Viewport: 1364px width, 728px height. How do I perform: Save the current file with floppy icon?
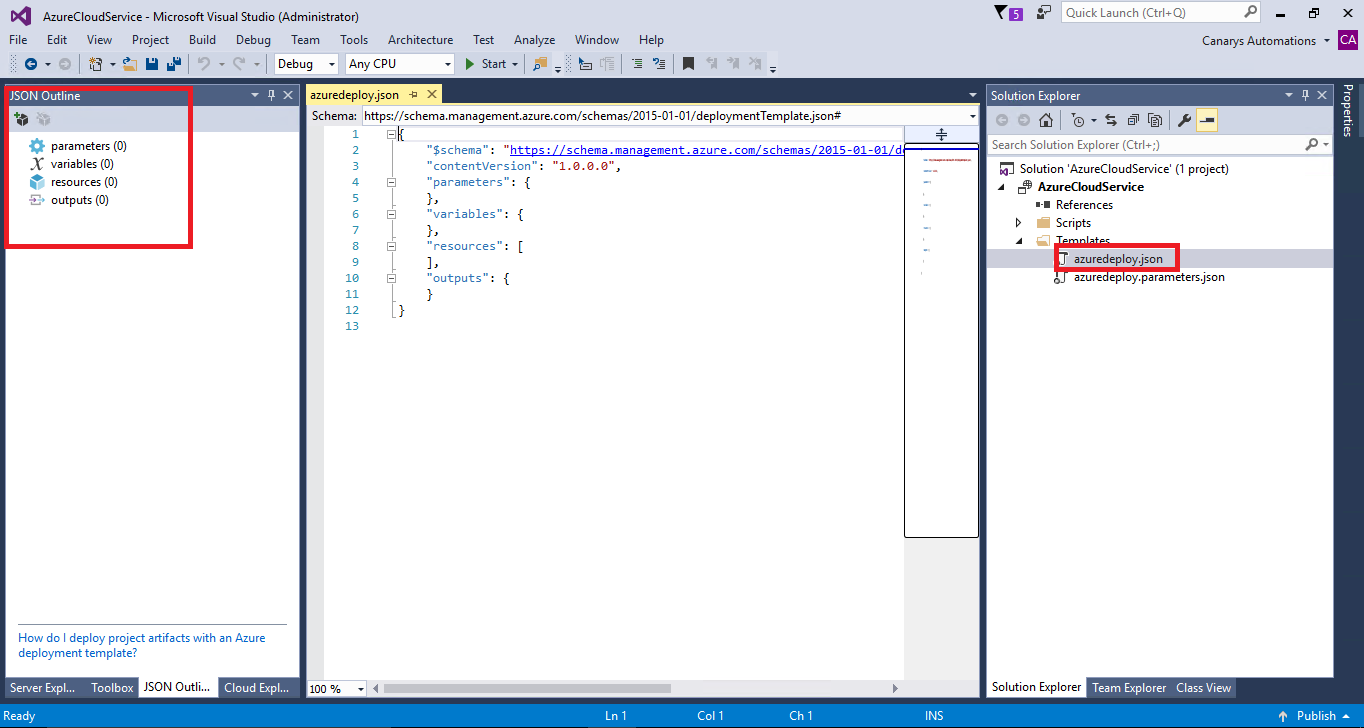(x=152, y=64)
